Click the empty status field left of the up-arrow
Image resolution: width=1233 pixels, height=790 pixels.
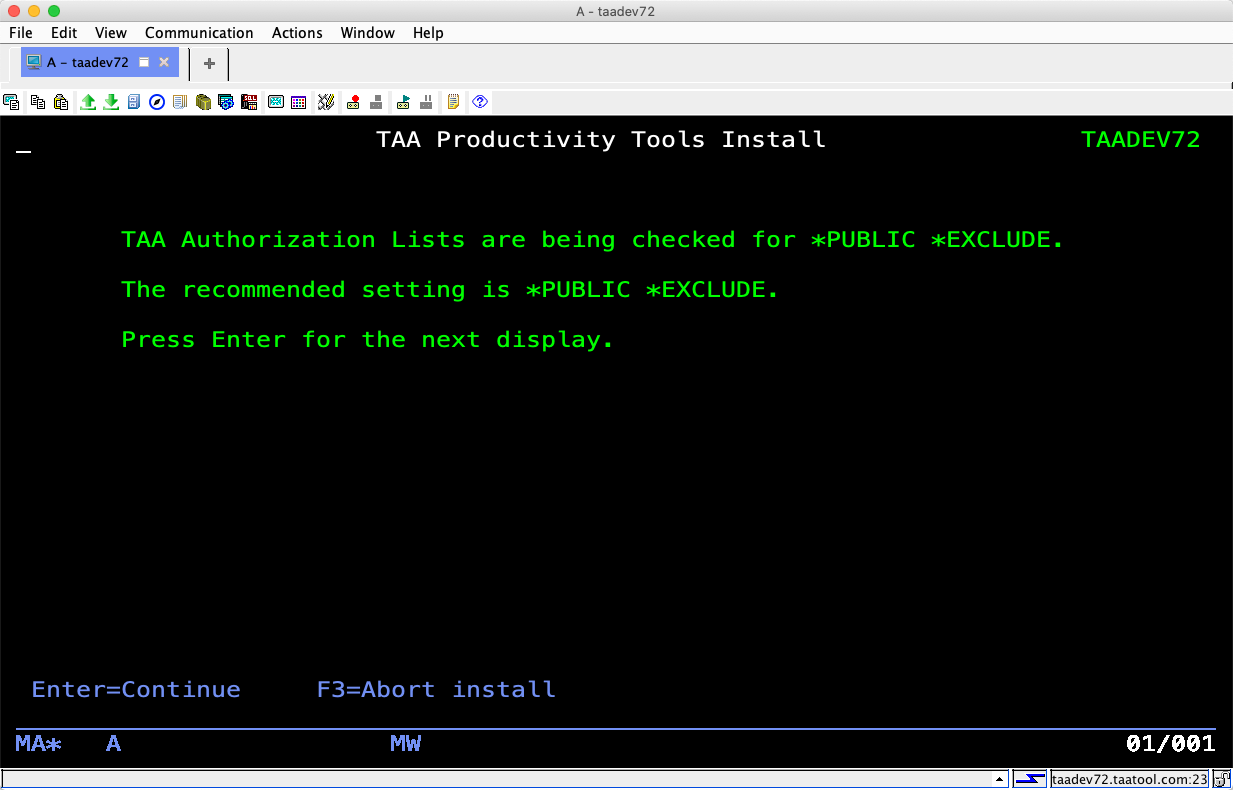coord(496,779)
